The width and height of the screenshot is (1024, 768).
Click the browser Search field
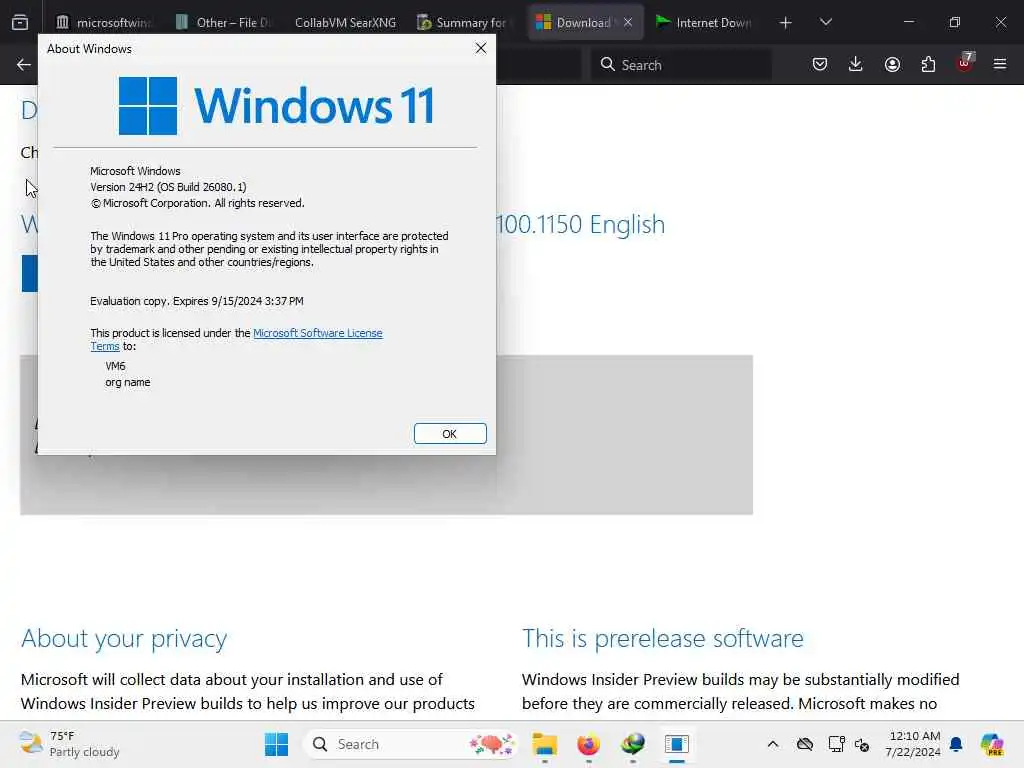681,65
